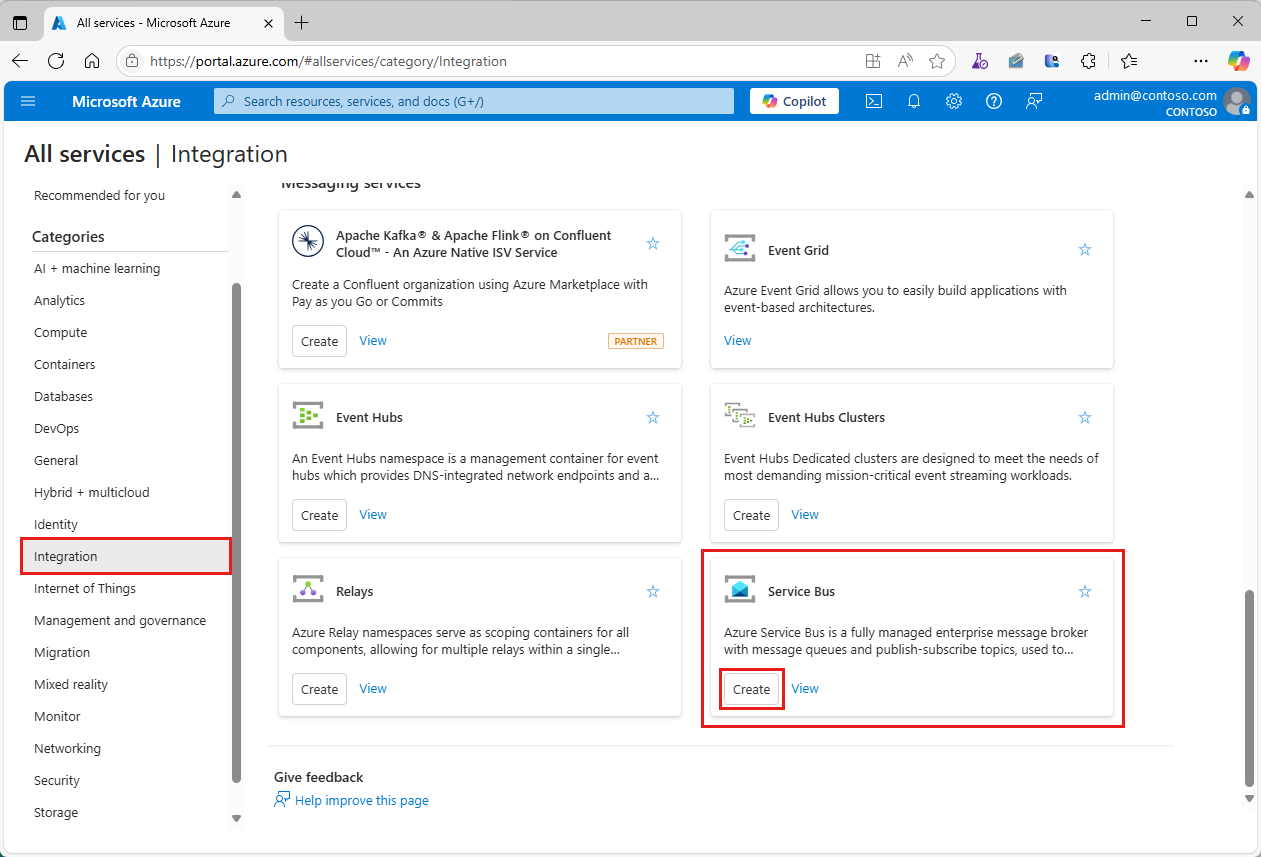Open the Azure portal hamburger menu
The image size is (1261, 857).
point(28,101)
